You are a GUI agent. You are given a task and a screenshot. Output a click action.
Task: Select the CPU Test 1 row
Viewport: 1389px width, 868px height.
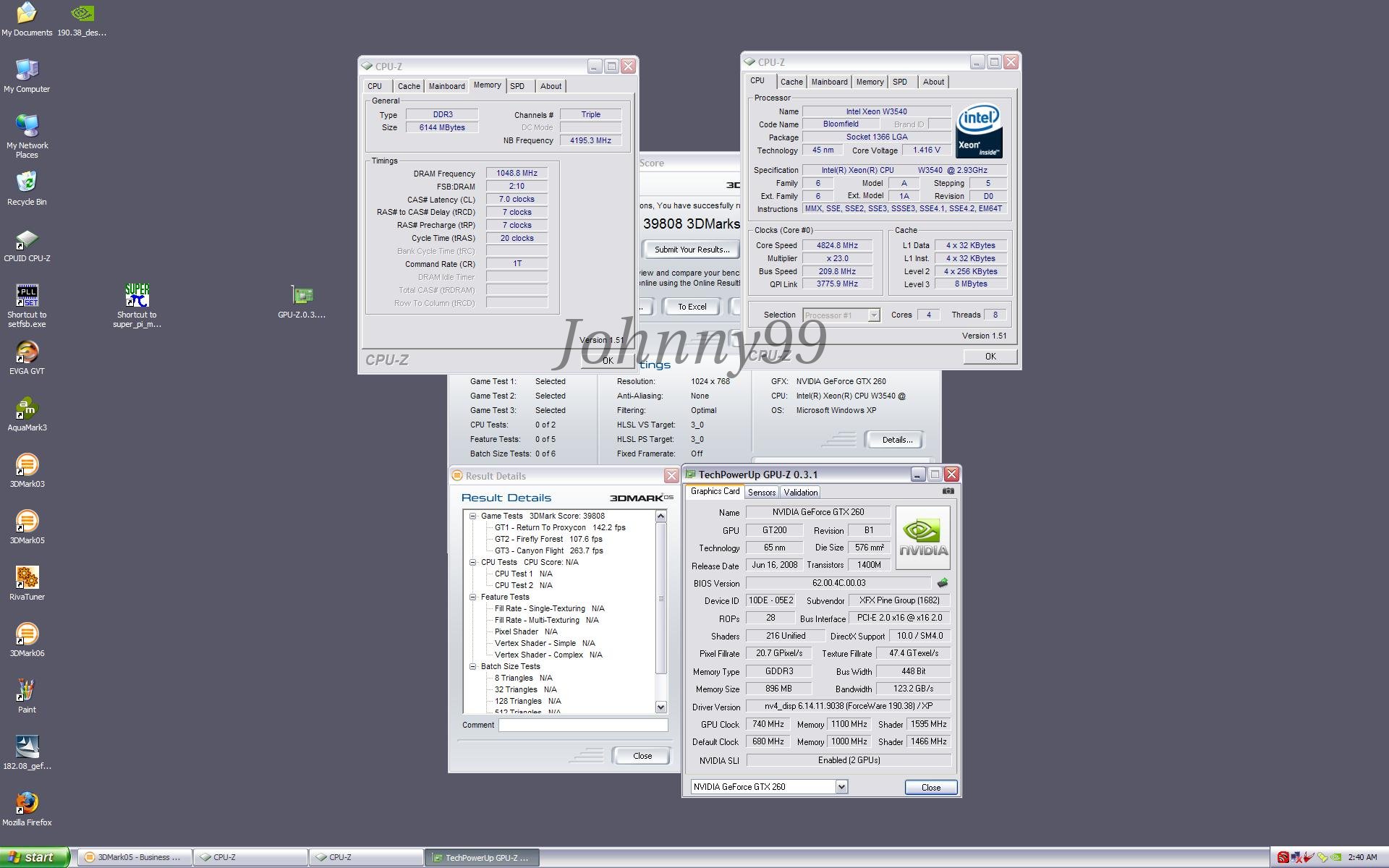point(523,574)
